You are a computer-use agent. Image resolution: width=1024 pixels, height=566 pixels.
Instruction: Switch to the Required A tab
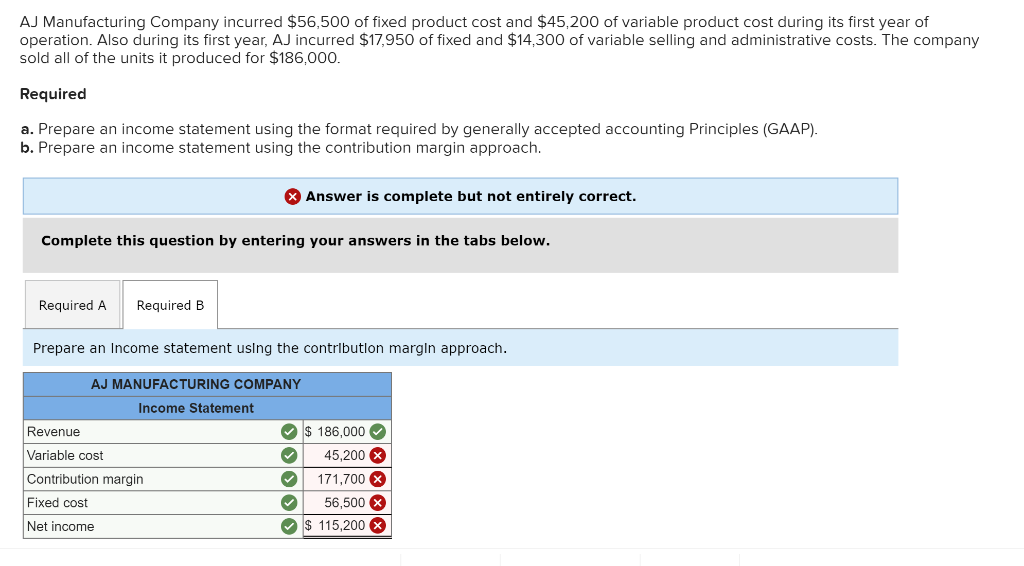click(72, 305)
